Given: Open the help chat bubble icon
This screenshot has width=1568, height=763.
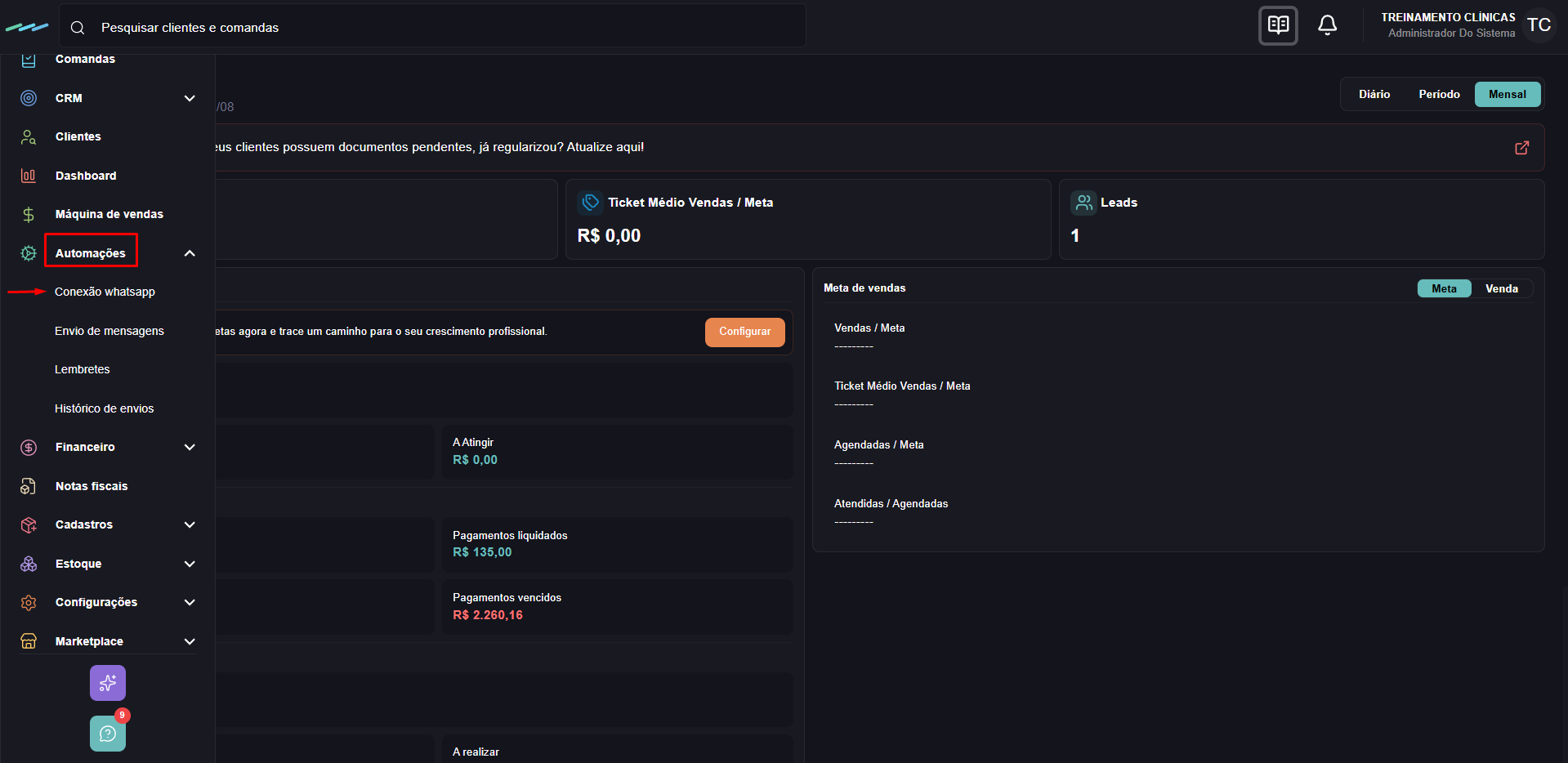Looking at the screenshot, I should [108, 734].
